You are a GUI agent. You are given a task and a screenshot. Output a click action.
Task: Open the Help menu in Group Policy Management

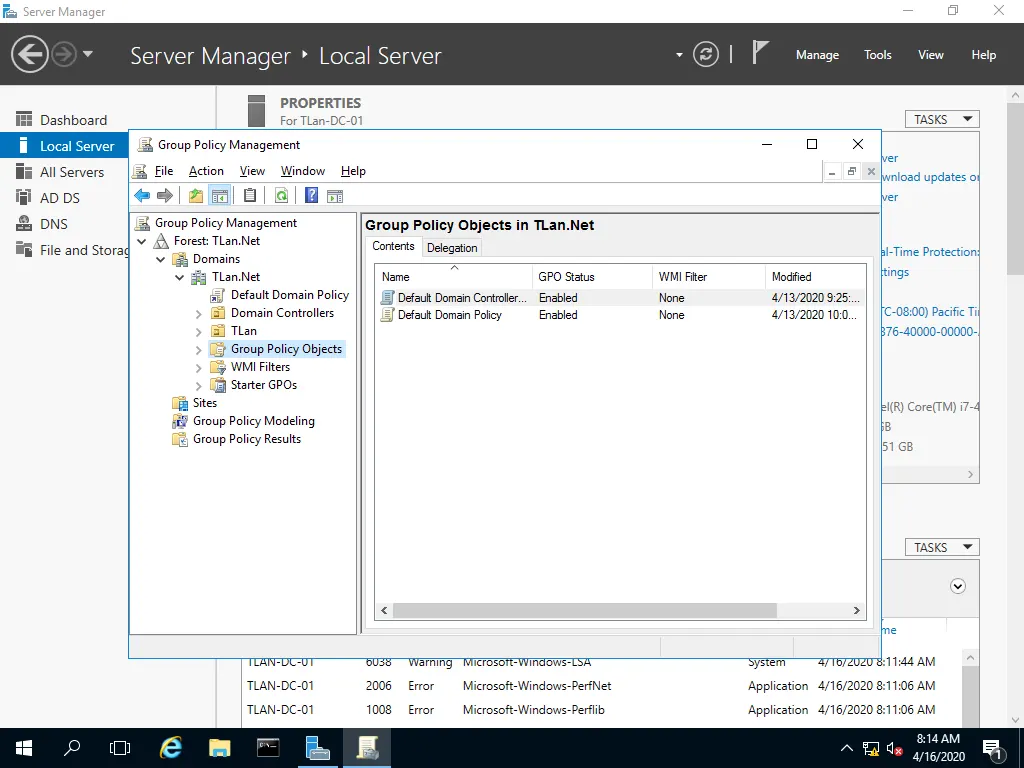click(x=353, y=170)
